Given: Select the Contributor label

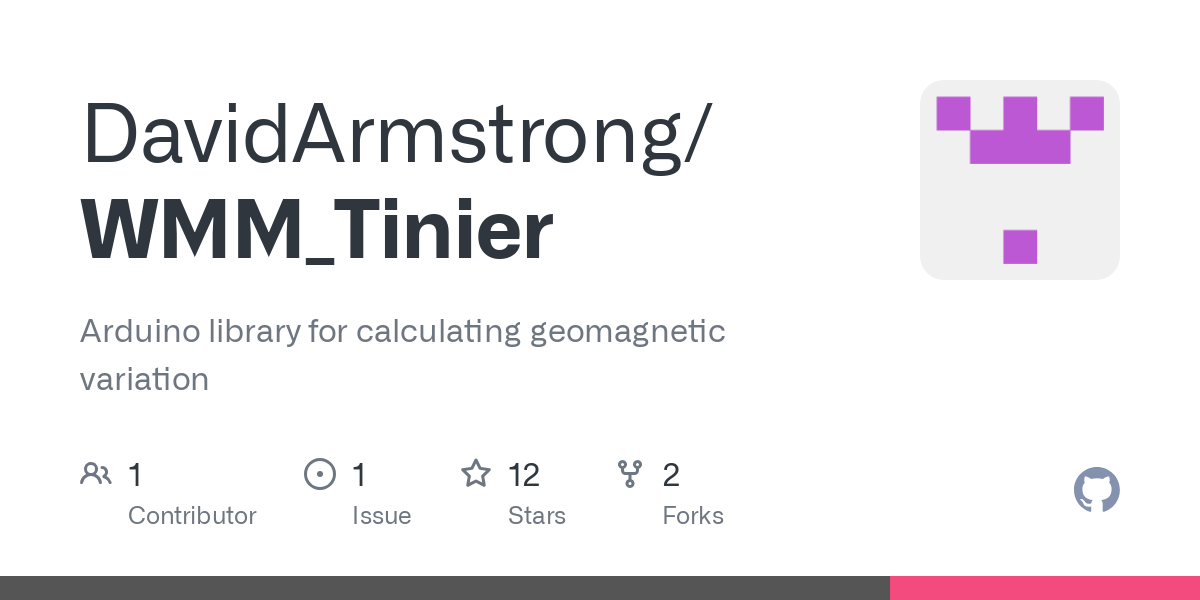Looking at the screenshot, I should (192, 516).
